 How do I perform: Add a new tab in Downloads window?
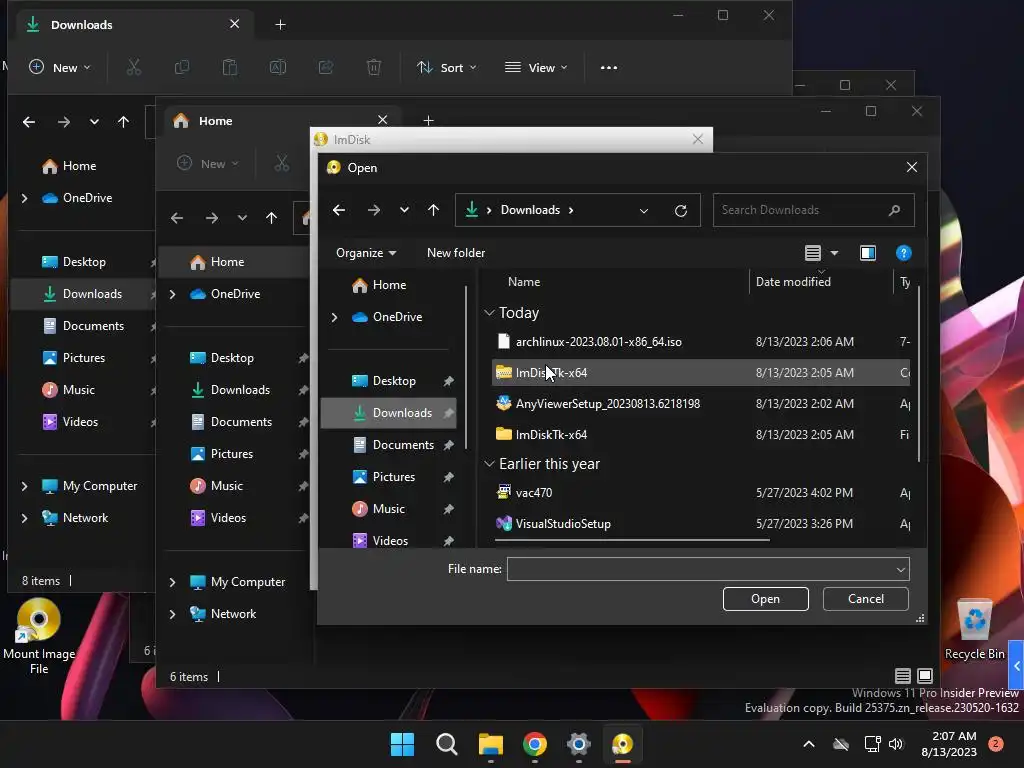(x=280, y=25)
